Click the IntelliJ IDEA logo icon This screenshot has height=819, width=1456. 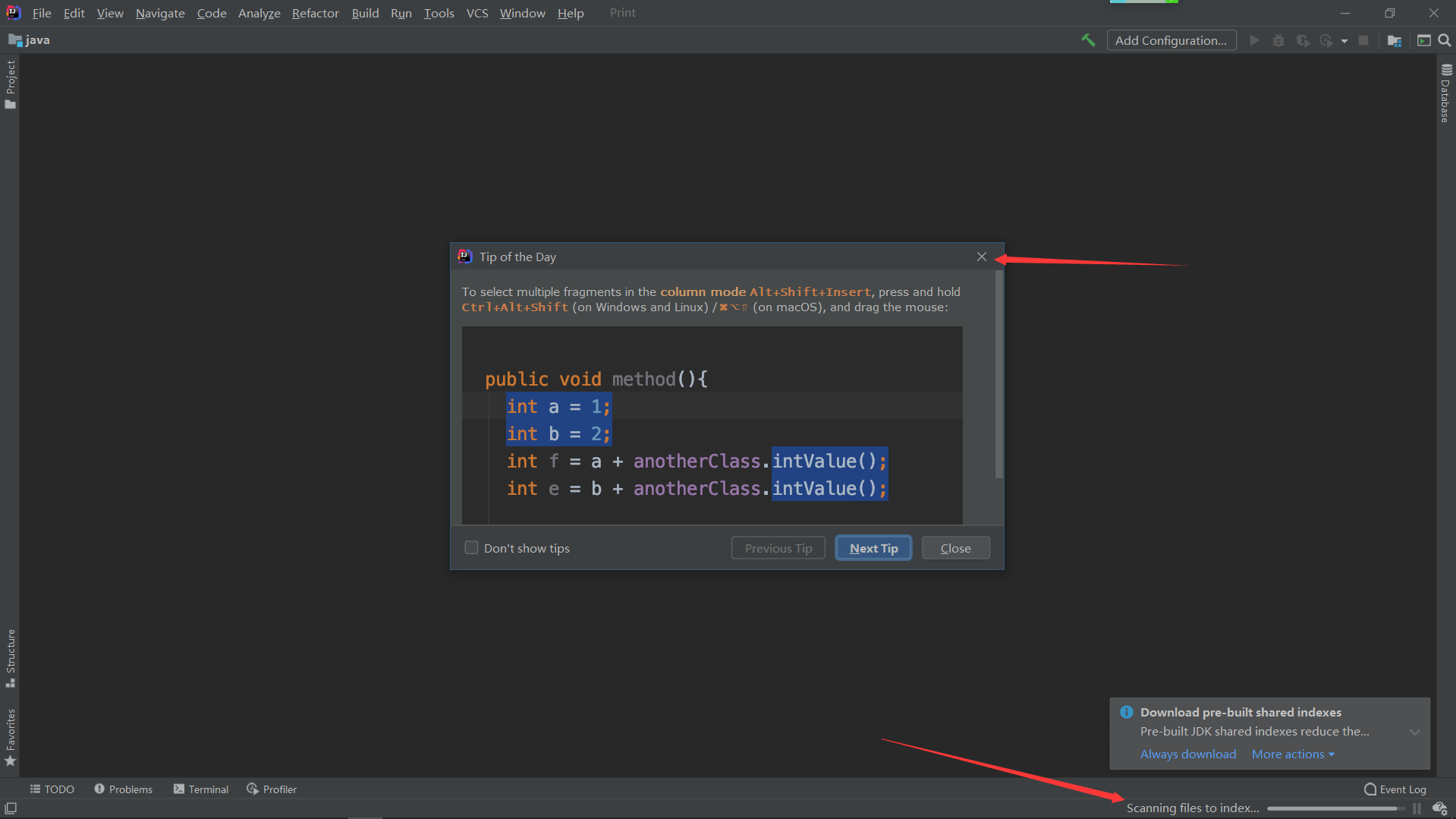(14, 13)
